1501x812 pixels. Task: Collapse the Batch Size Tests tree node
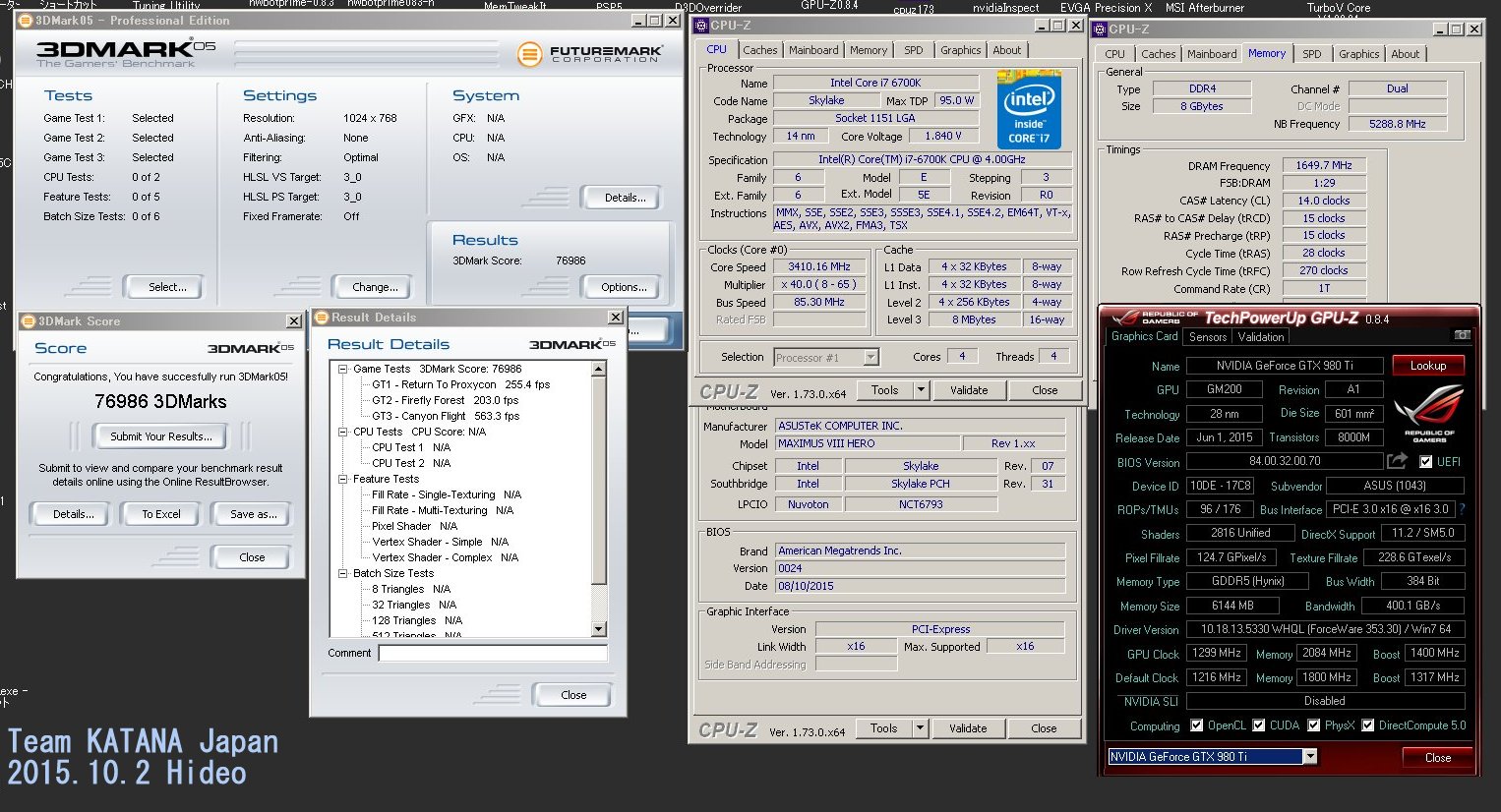(343, 573)
